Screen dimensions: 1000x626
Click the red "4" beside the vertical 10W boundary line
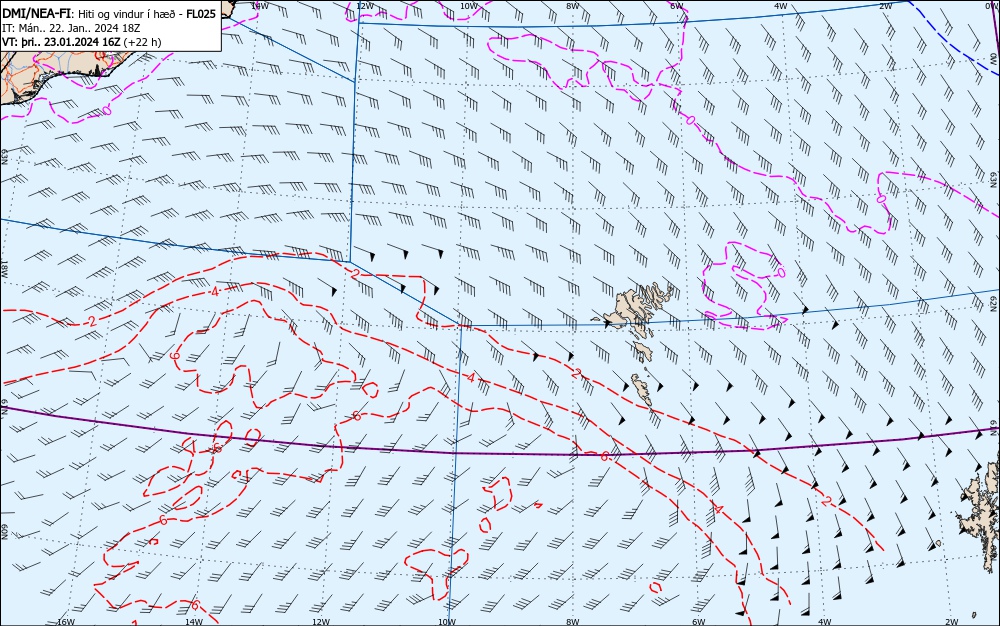(x=471, y=379)
